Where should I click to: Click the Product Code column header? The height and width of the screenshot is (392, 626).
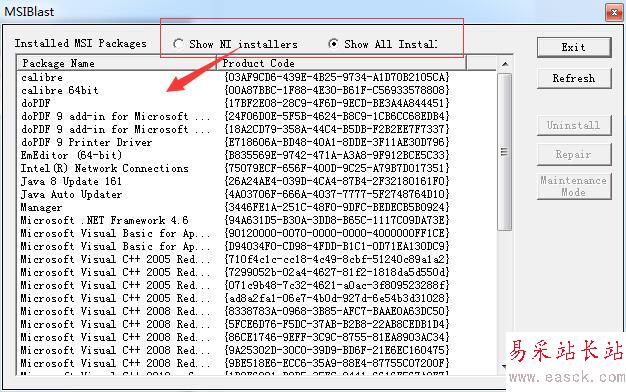coord(341,63)
